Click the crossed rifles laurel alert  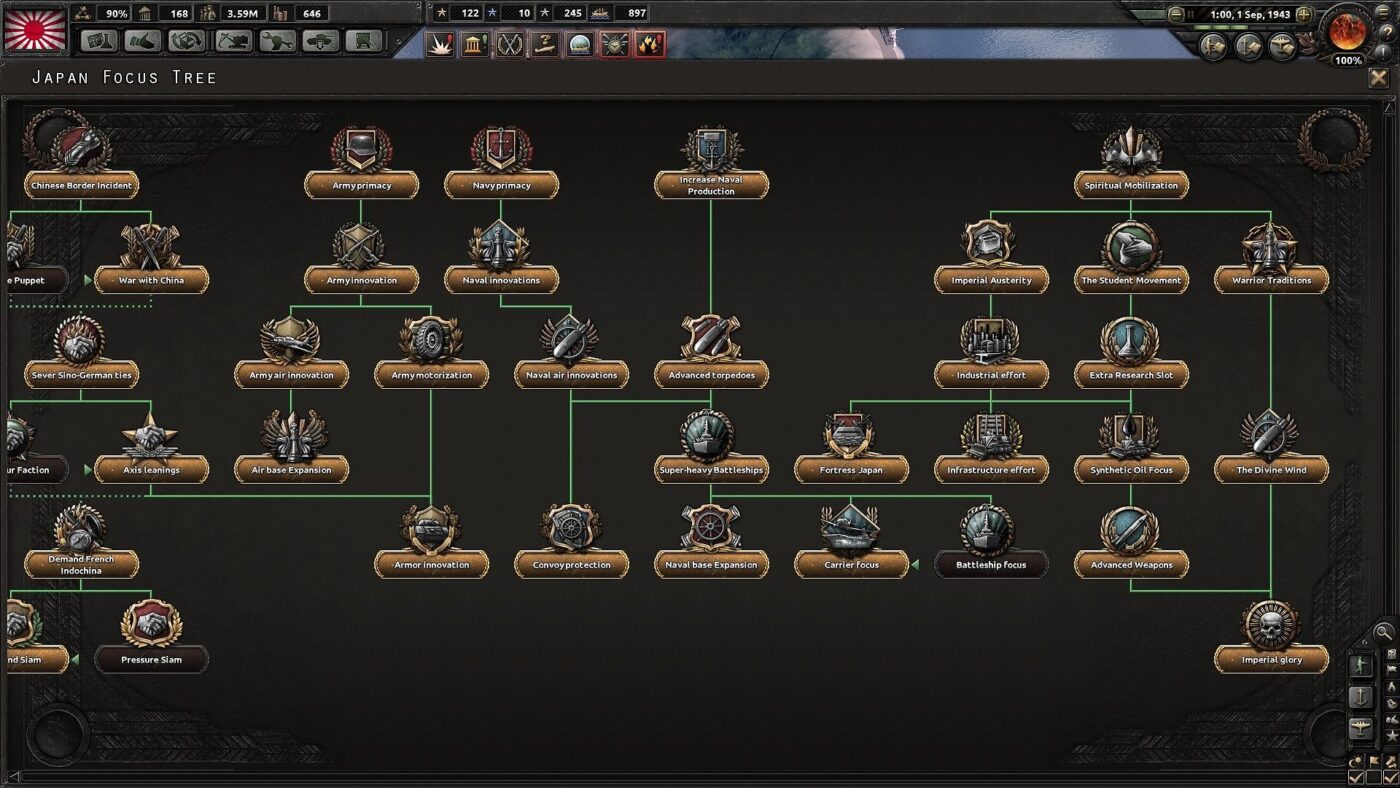[x=510, y=44]
